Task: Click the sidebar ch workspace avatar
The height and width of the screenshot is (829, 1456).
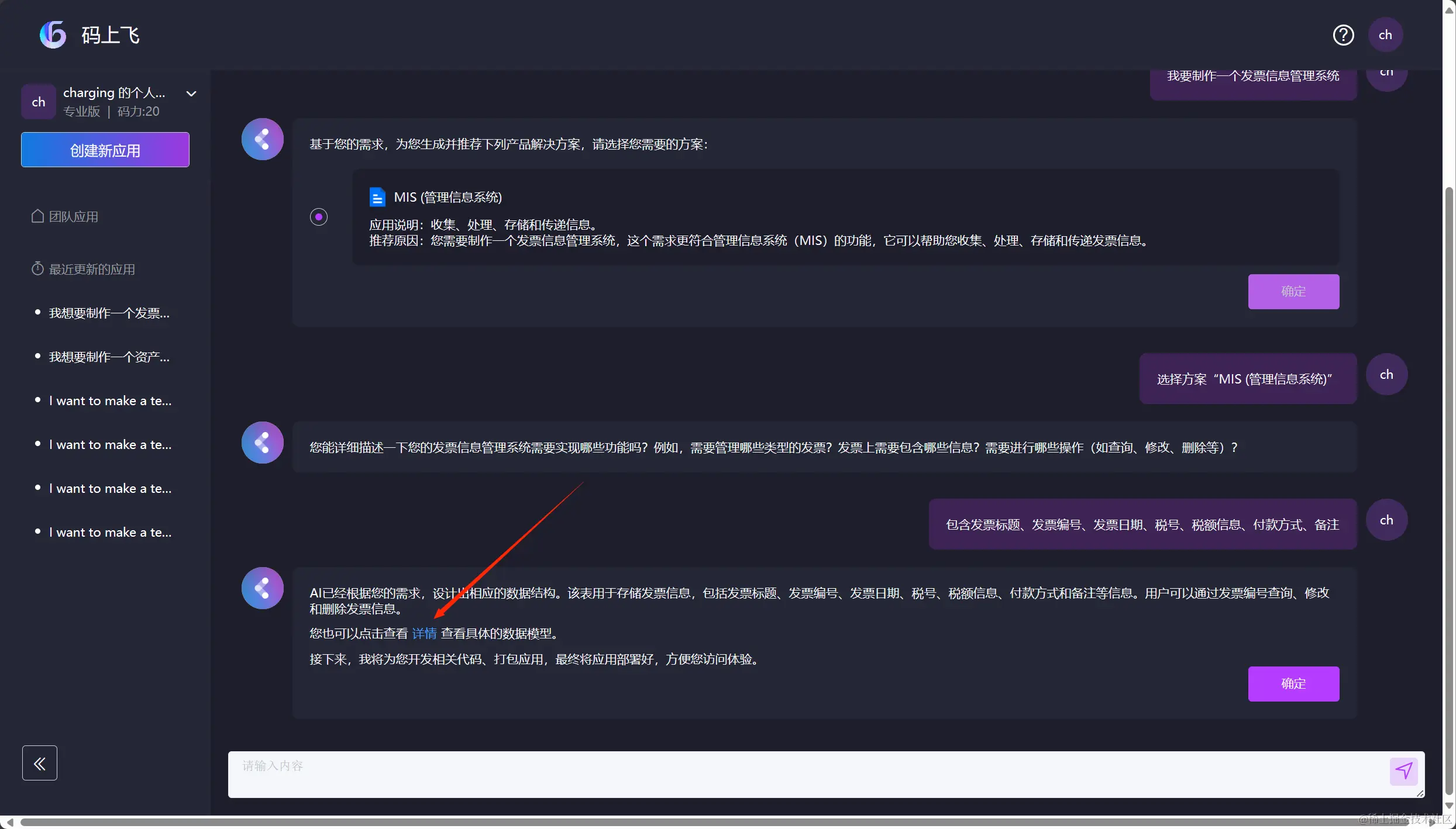Action: [x=39, y=102]
